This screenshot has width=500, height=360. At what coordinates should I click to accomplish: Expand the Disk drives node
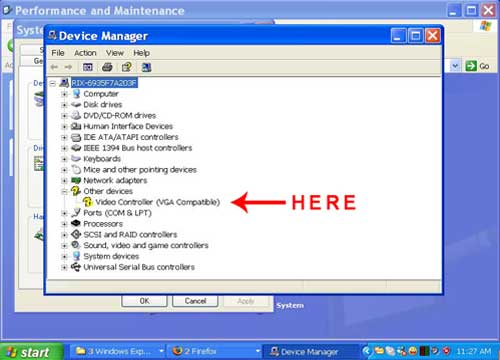tap(64, 105)
